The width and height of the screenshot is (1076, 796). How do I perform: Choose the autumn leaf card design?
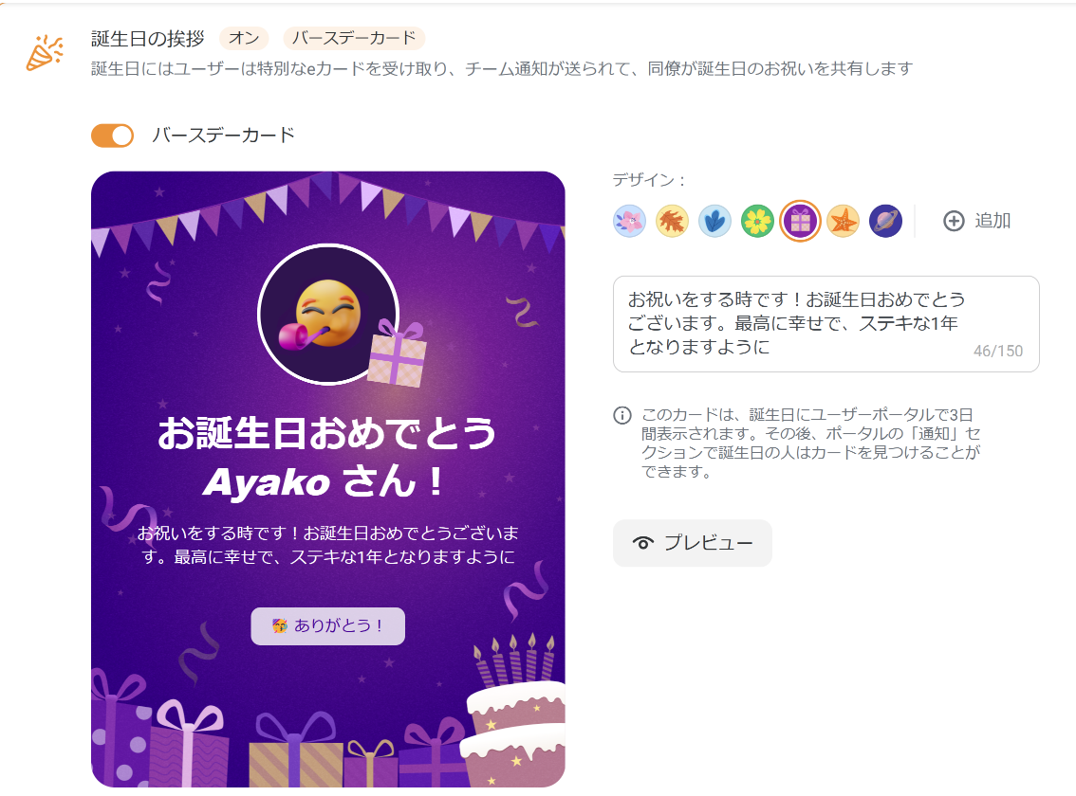click(x=672, y=221)
